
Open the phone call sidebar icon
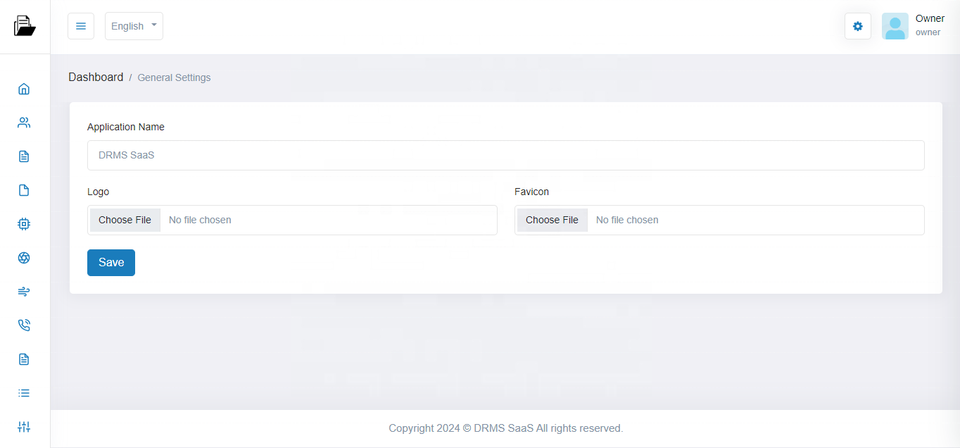[x=24, y=325]
